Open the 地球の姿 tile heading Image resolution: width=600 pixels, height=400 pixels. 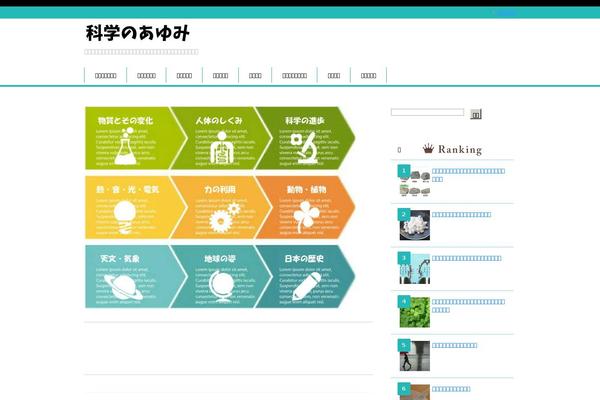pyautogui.click(x=220, y=259)
